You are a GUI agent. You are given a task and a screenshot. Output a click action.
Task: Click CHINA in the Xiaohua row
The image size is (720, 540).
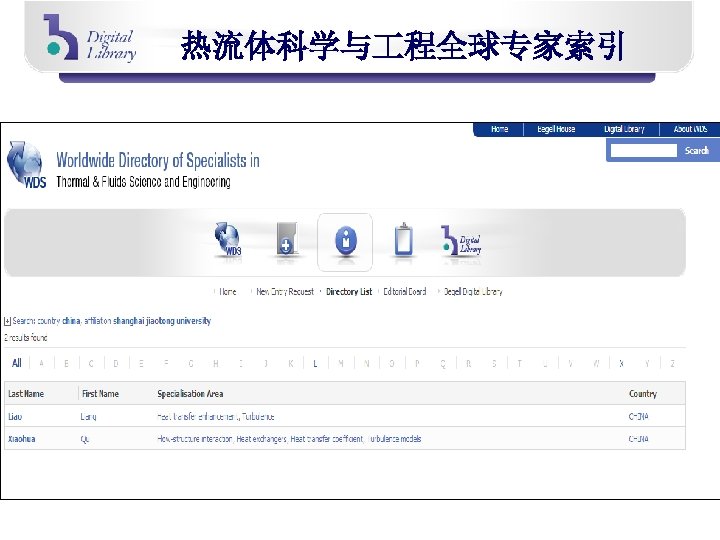(x=638, y=439)
